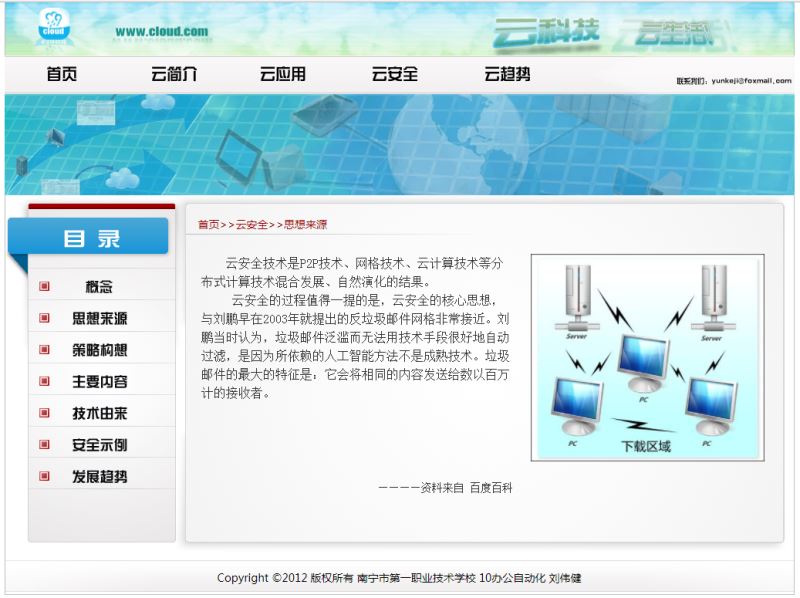800x598 pixels.
Task: Select 主要内容 in the sidebar directory
Action: pyautogui.click(x=99, y=381)
